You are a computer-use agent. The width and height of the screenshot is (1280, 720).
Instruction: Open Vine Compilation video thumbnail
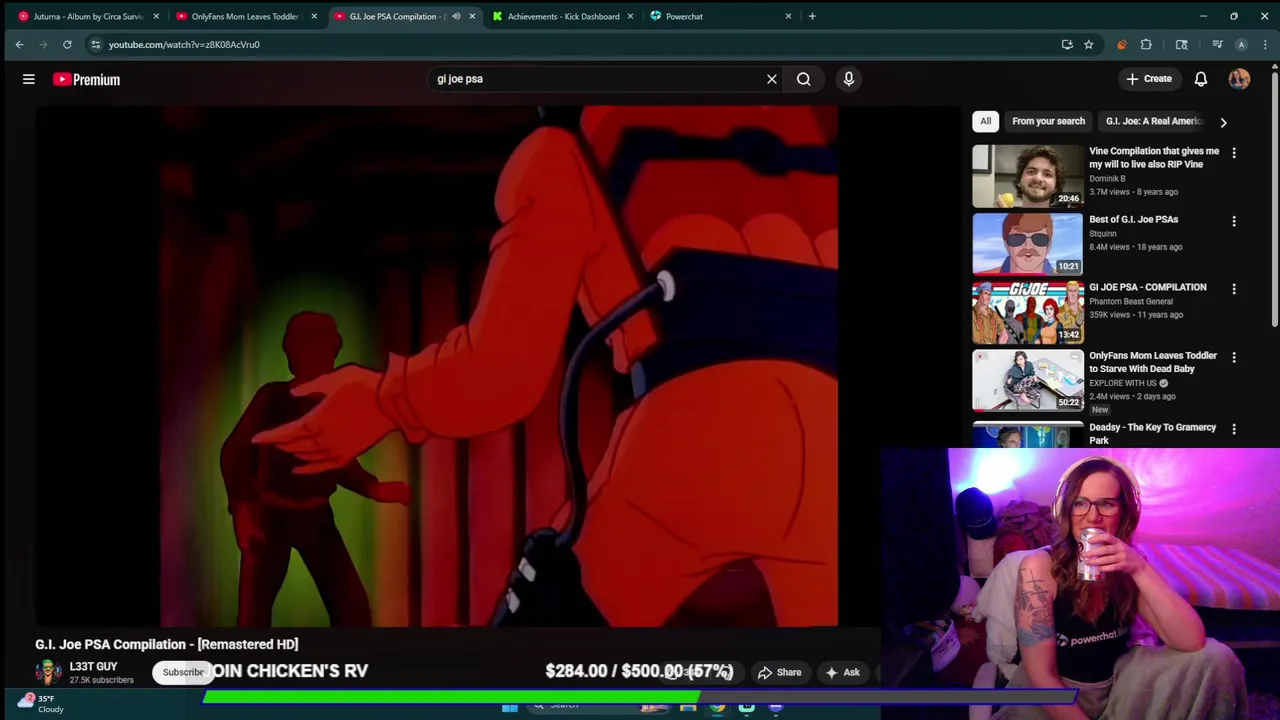(x=1028, y=176)
